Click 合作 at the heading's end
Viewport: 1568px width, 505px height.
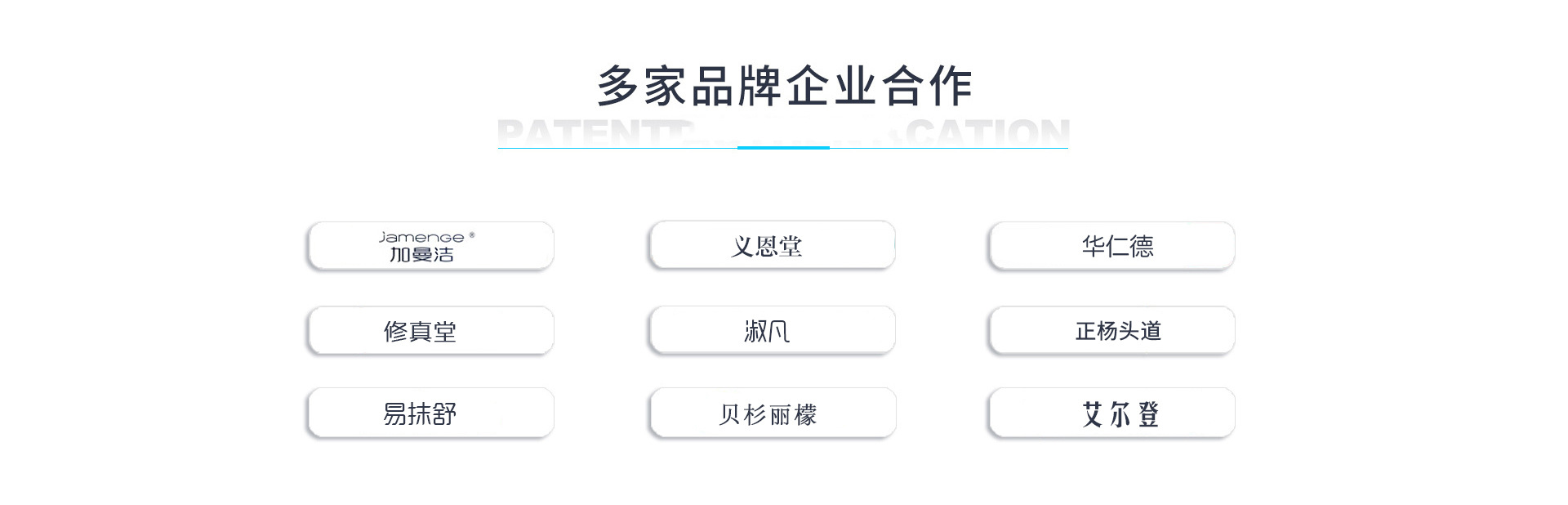(x=926, y=87)
